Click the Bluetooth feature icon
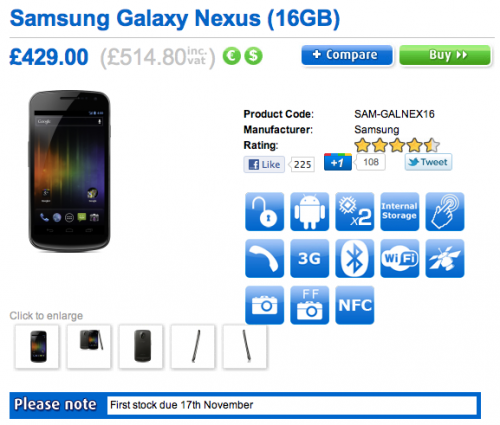The image size is (500, 425). (x=354, y=258)
